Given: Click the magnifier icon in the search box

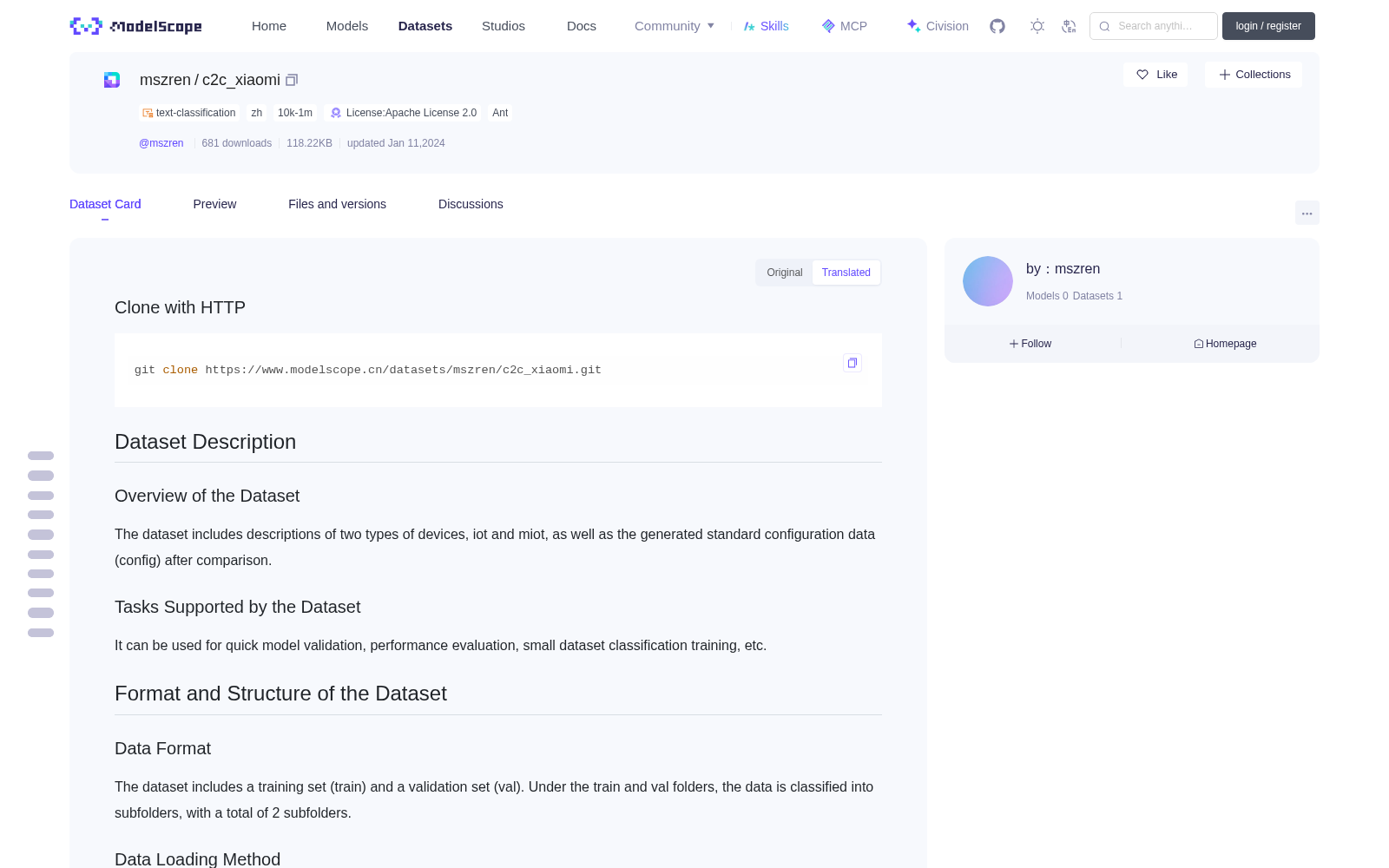Looking at the screenshot, I should click(1104, 26).
